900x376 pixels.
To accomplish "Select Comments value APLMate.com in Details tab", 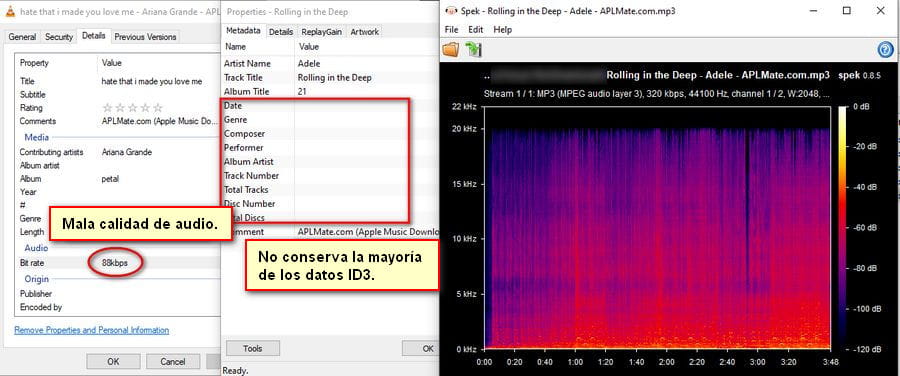I will [159, 121].
